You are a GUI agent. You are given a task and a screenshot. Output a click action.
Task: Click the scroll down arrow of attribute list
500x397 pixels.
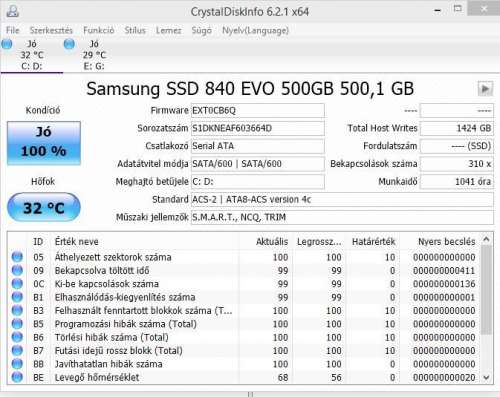(x=486, y=378)
